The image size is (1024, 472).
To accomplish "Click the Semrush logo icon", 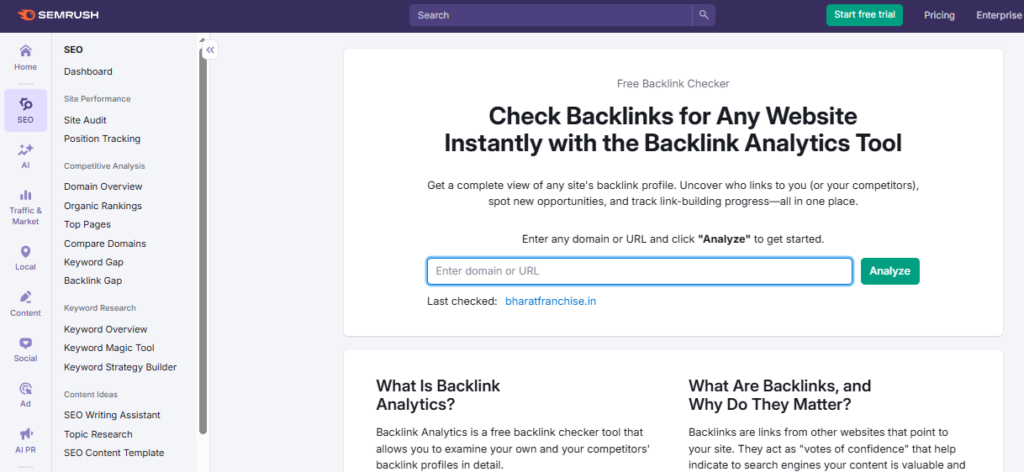I will pos(26,15).
